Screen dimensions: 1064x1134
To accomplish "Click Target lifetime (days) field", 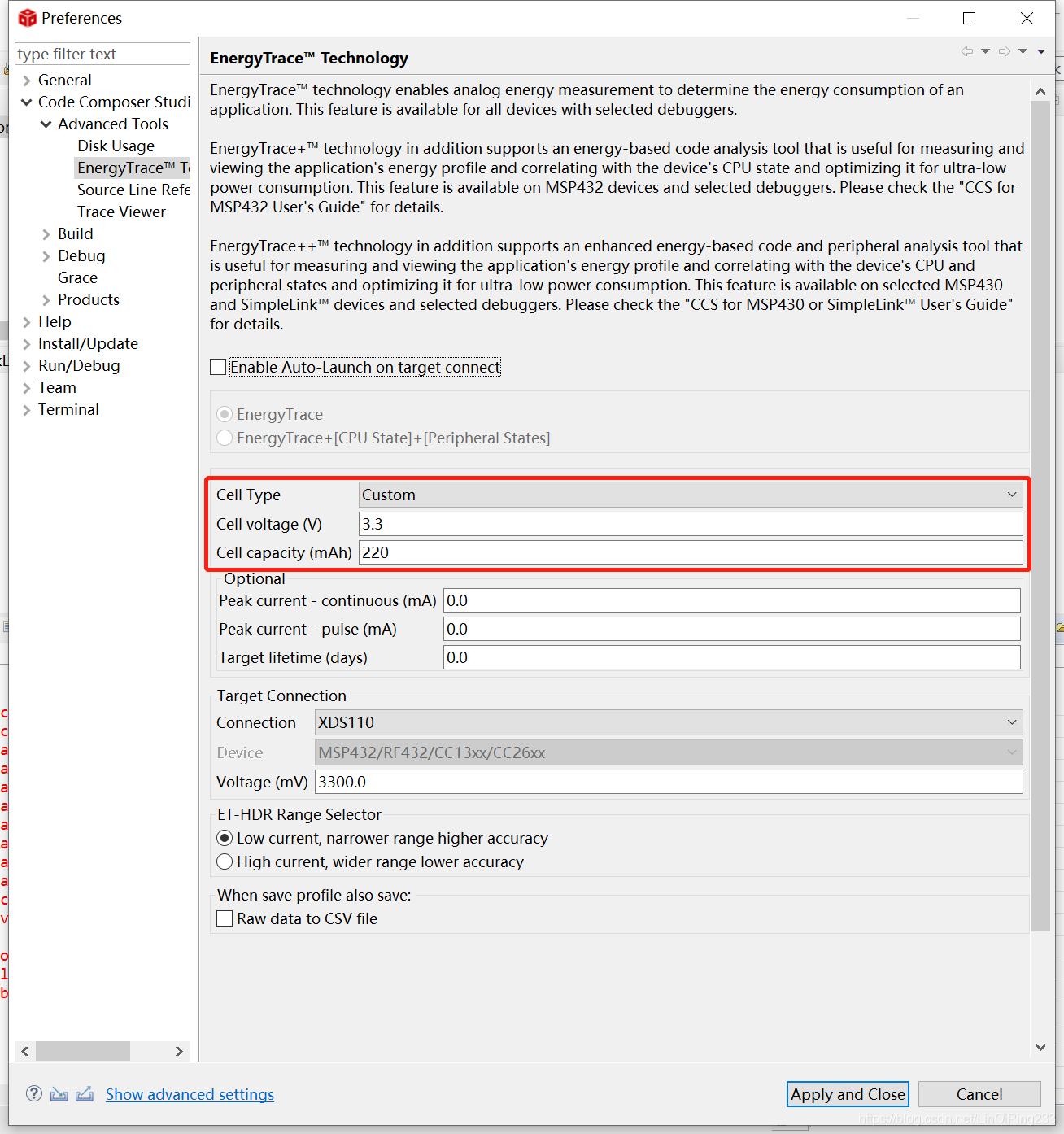I will pyautogui.click(x=732, y=657).
